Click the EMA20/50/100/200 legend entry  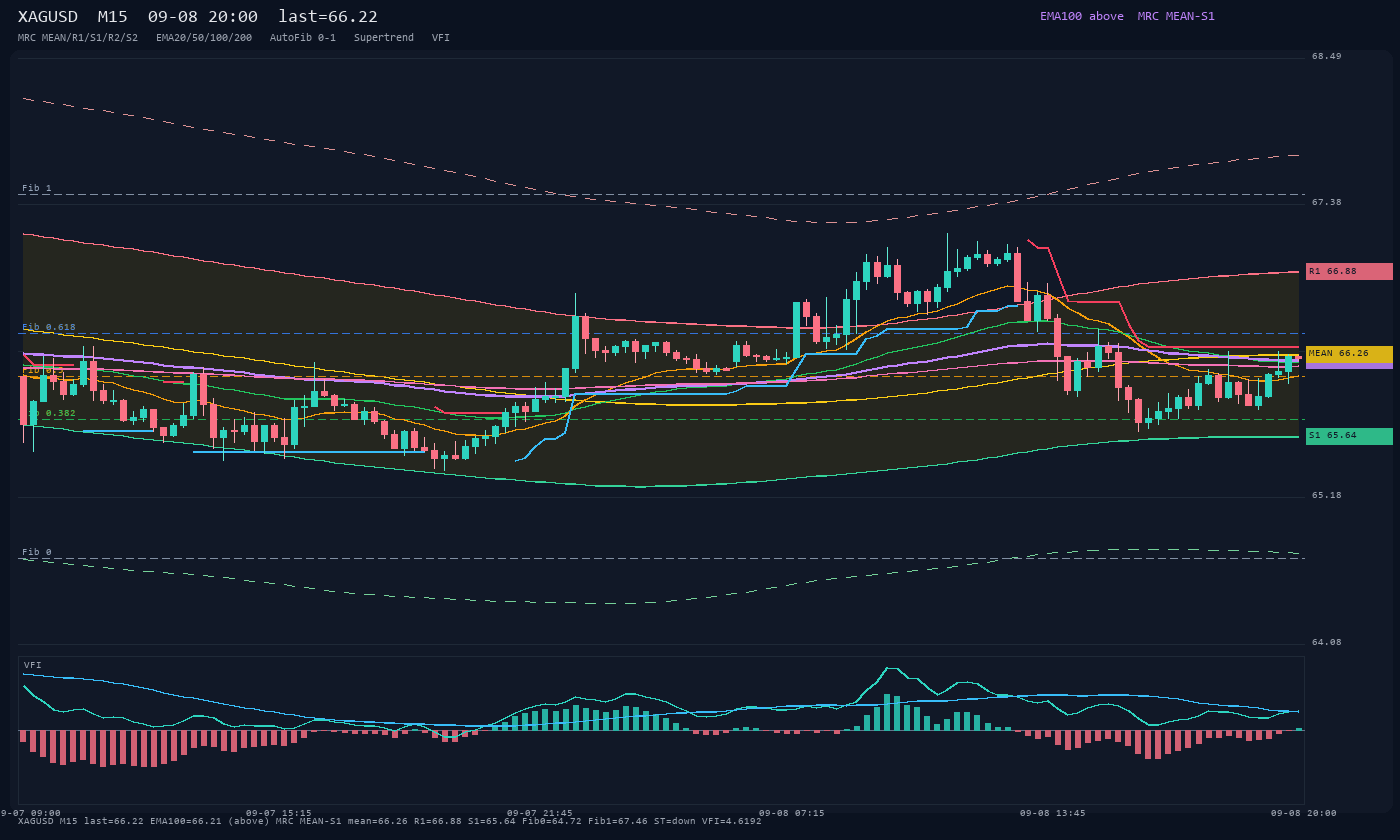(x=204, y=38)
